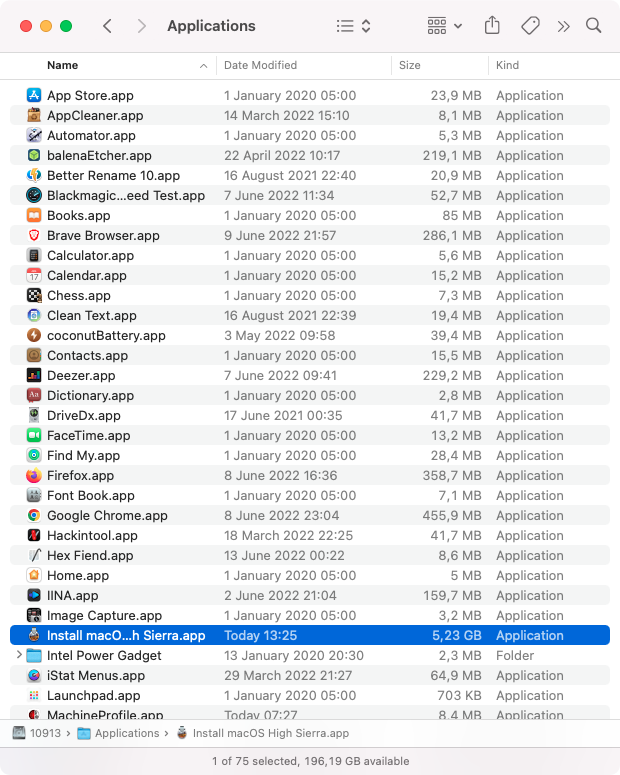Select the MachineProfile.app row

(x=310, y=713)
